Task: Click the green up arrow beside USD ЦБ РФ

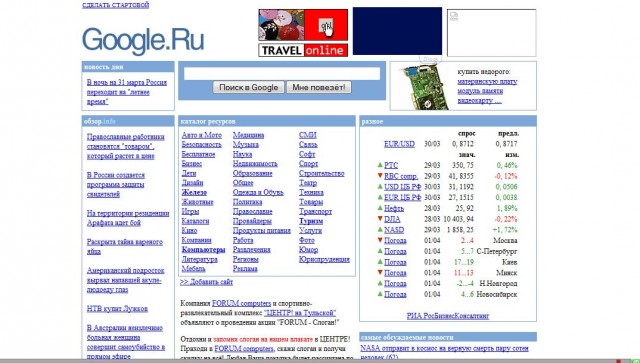Action: (x=380, y=187)
